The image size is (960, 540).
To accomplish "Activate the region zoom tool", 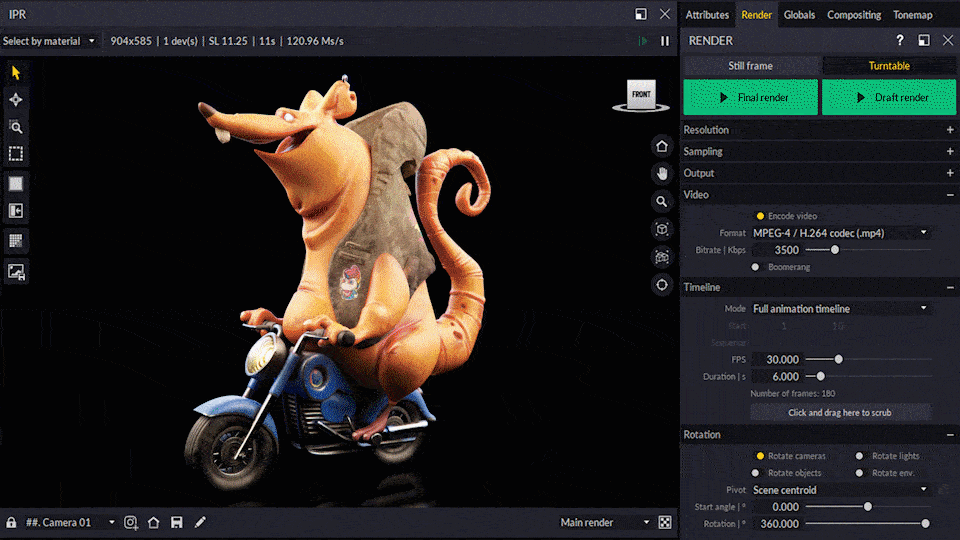I will click(x=16, y=127).
